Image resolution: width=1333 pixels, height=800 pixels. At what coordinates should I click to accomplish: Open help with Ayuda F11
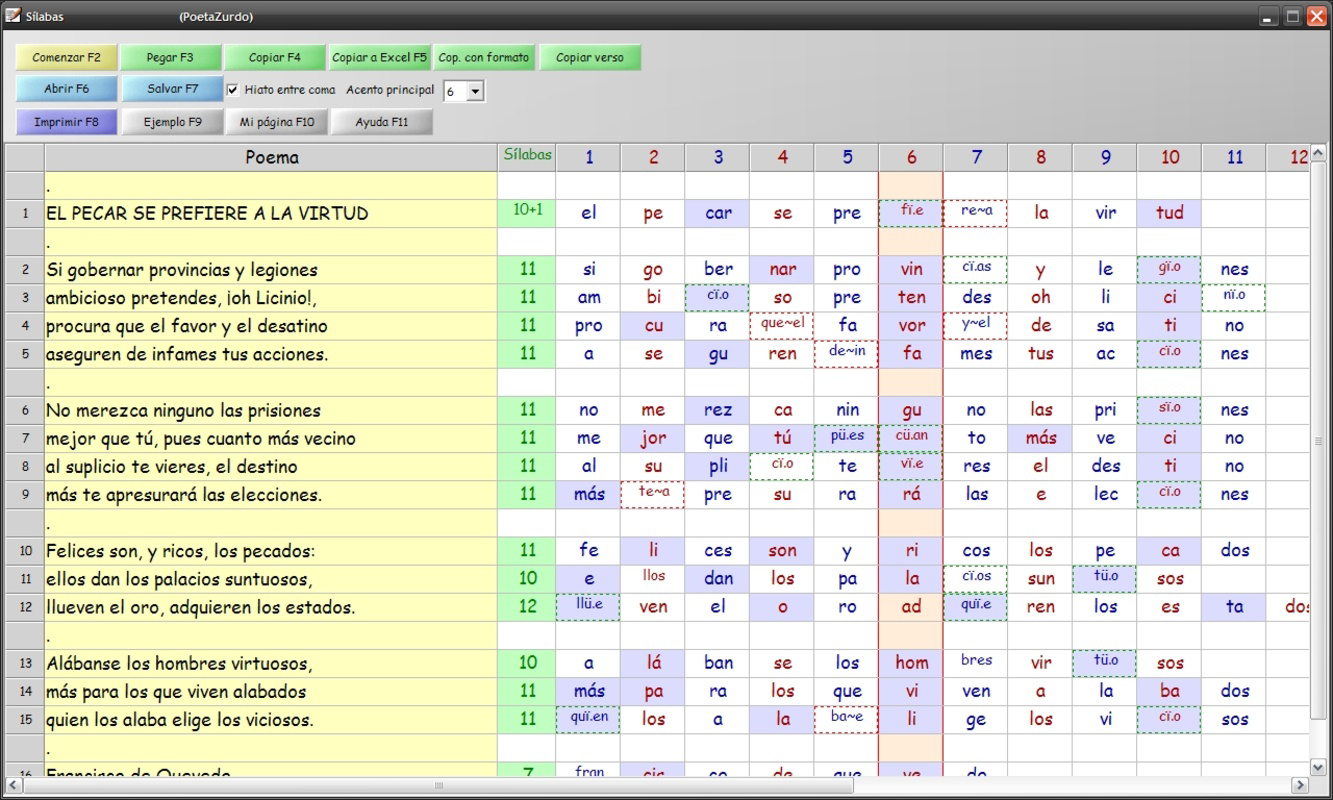[382, 122]
